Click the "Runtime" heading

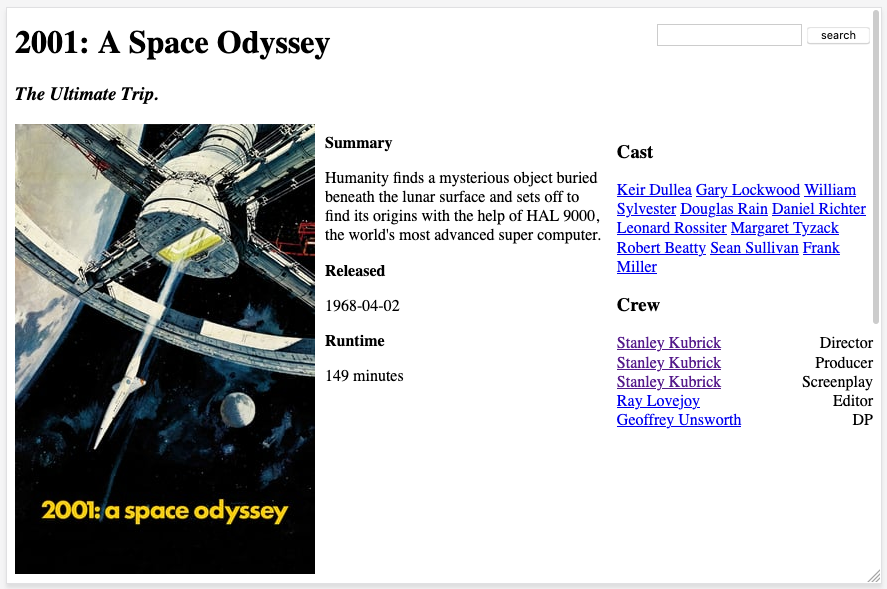coord(355,341)
